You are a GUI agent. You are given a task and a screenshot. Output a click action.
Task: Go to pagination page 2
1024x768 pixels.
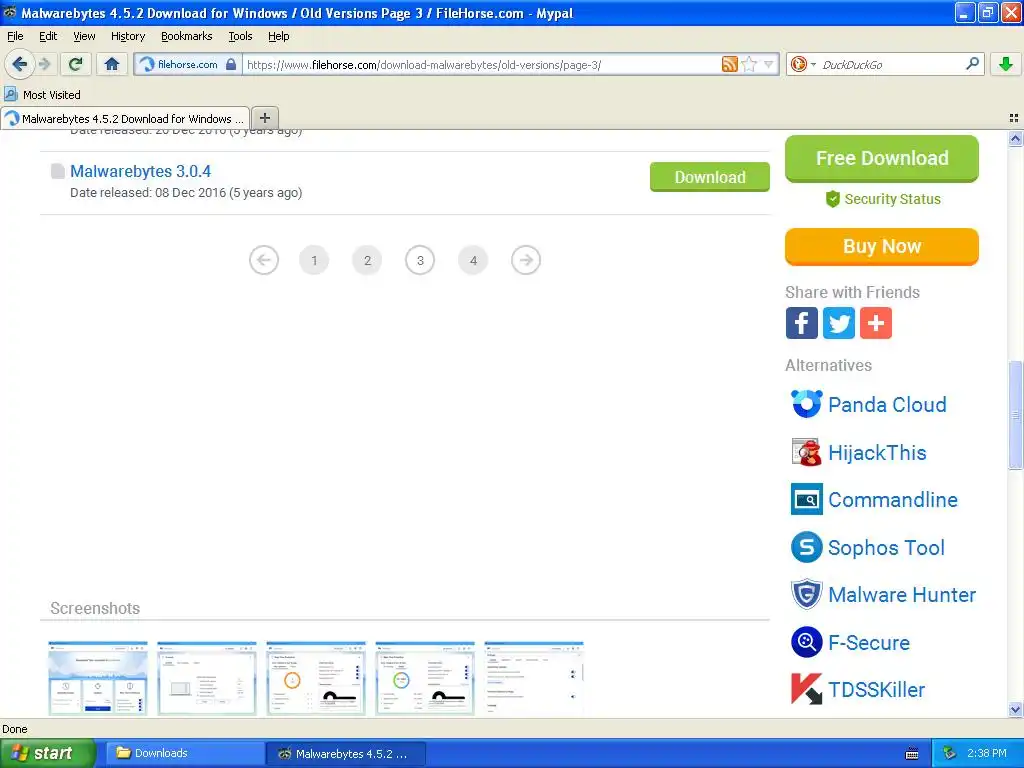[367, 260]
